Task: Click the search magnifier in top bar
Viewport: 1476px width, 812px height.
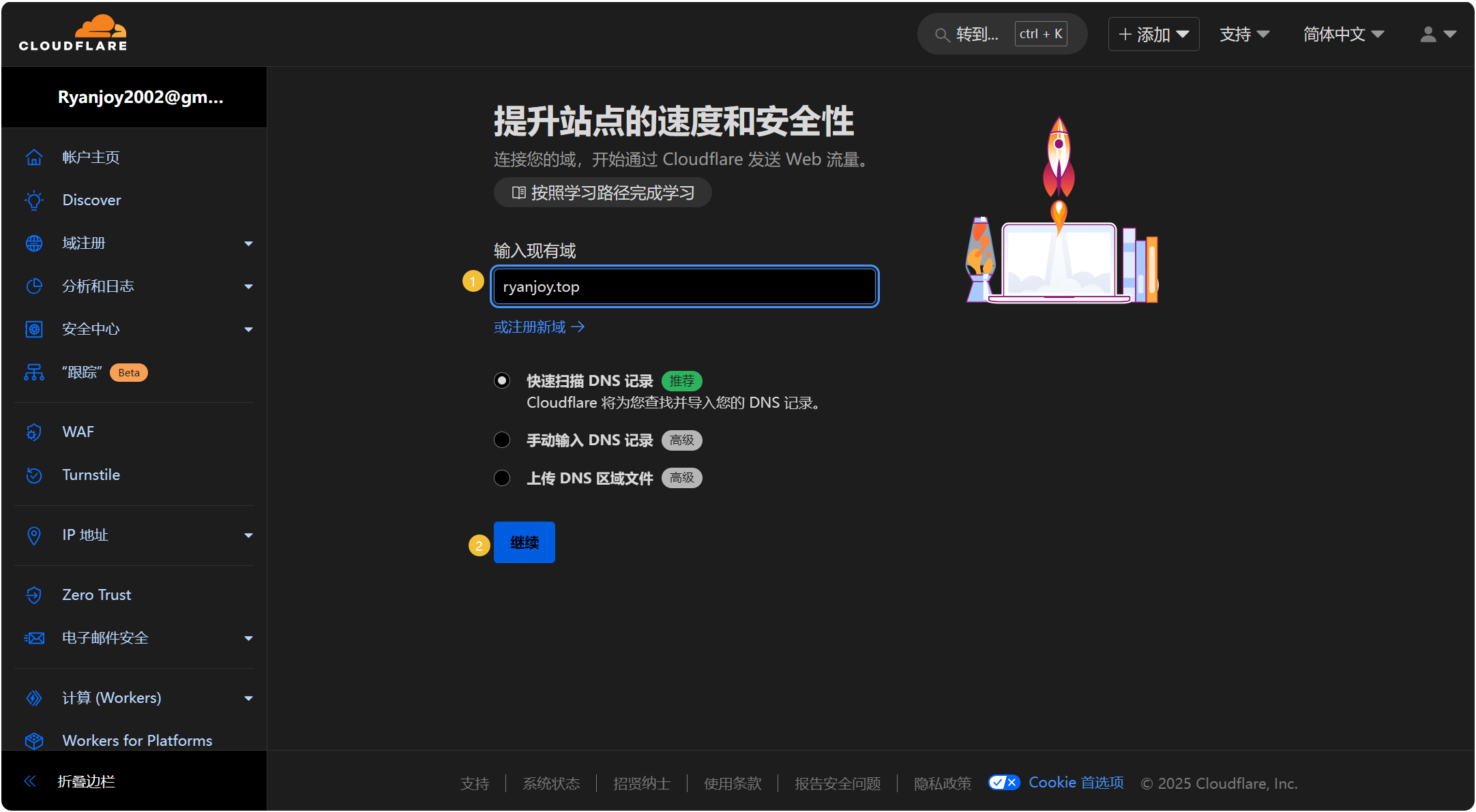Action: point(942,33)
